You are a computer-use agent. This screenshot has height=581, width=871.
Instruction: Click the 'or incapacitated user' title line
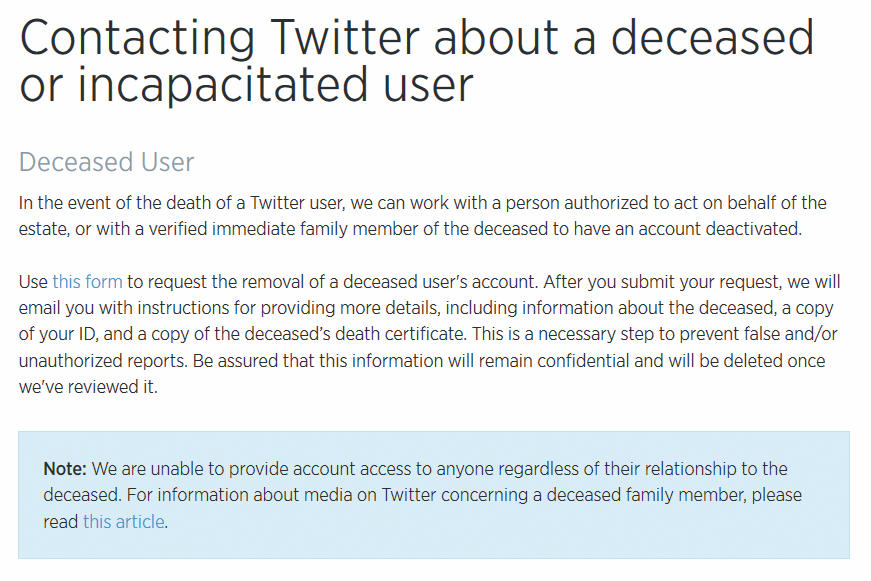click(246, 84)
